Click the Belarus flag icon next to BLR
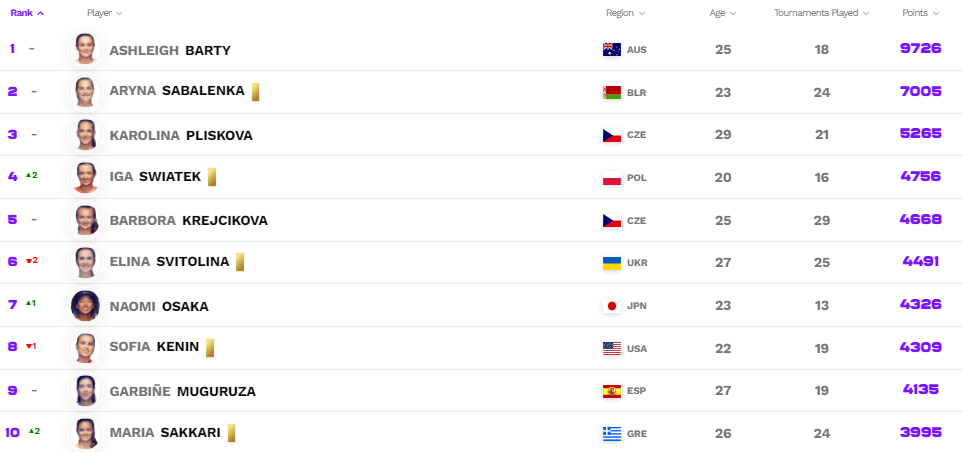Viewport: 963px width, 452px height. coord(612,92)
